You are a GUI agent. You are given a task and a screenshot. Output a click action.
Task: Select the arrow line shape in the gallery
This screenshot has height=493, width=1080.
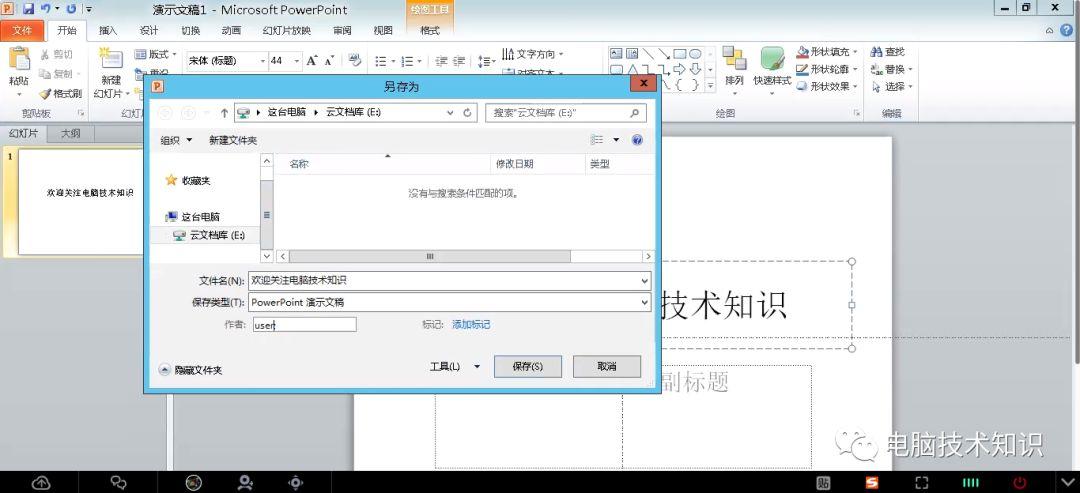pyautogui.click(x=664, y=54)
